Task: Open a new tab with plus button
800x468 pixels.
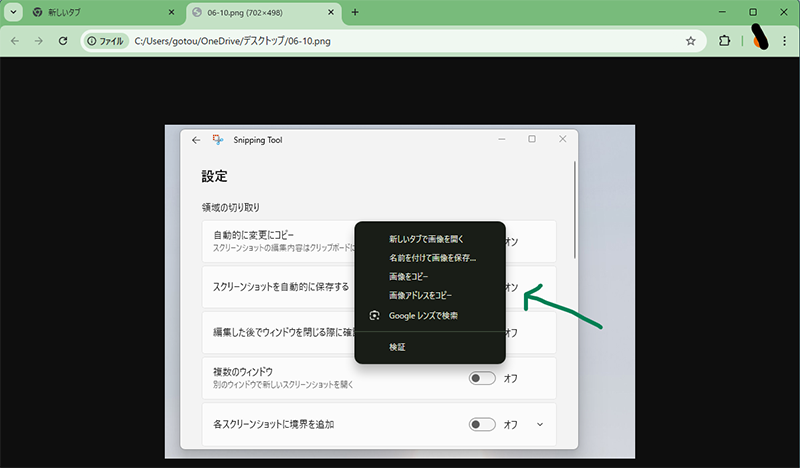Action: pos(355,12)
